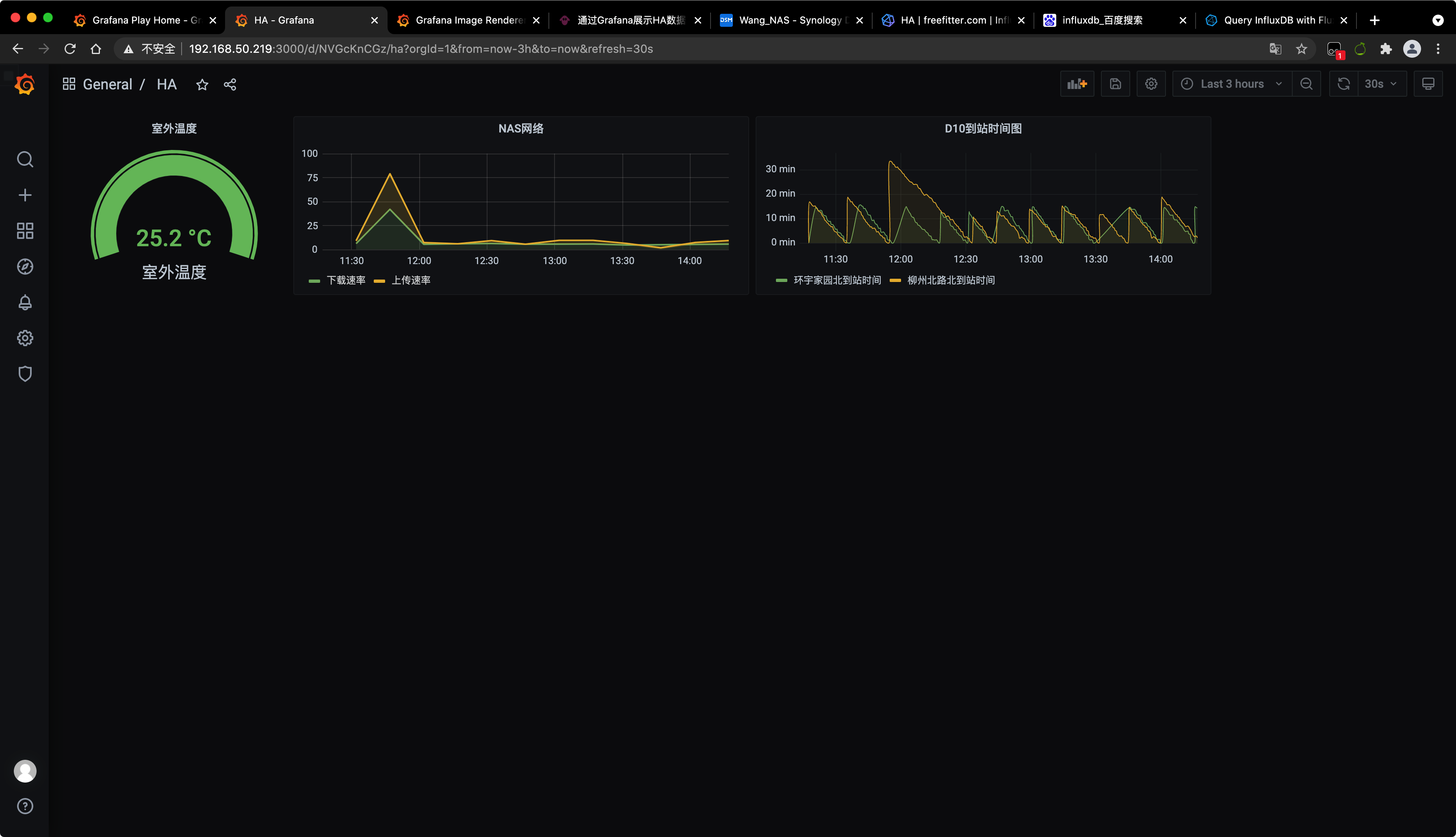The height and width of the screenshot is (837, 1456).
Task: Go to the General folder breadcrumb
Action: click(107, 85)
